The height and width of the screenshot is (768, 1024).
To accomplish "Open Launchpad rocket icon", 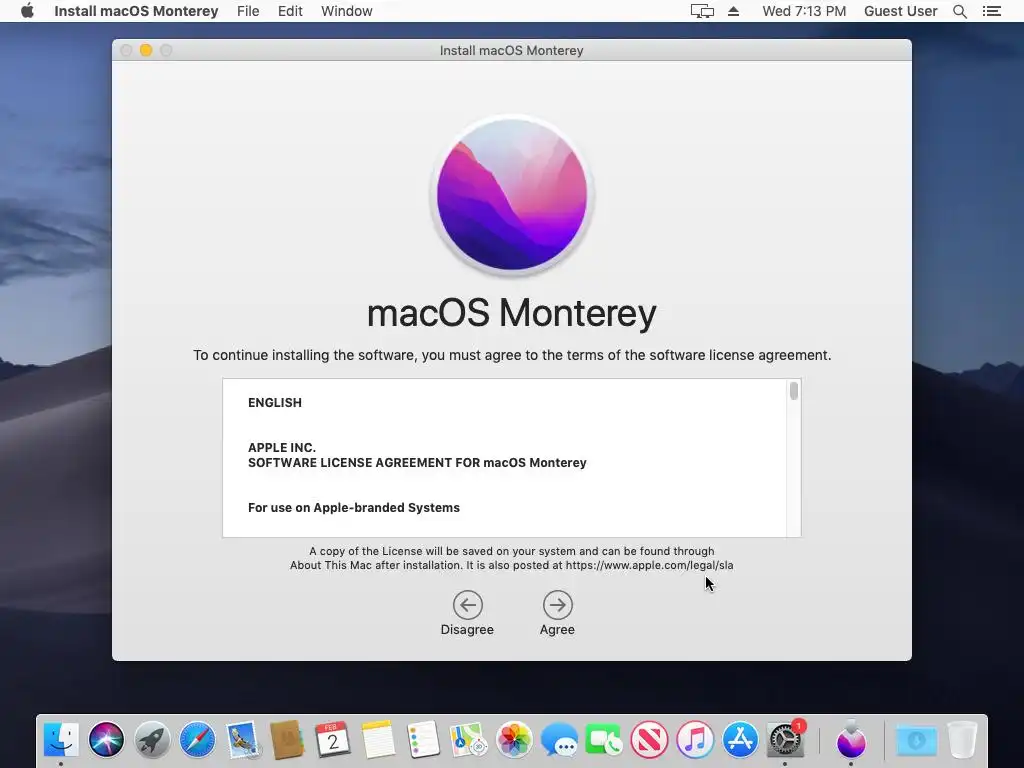I will pyautogui.click(x=152, y=740).
